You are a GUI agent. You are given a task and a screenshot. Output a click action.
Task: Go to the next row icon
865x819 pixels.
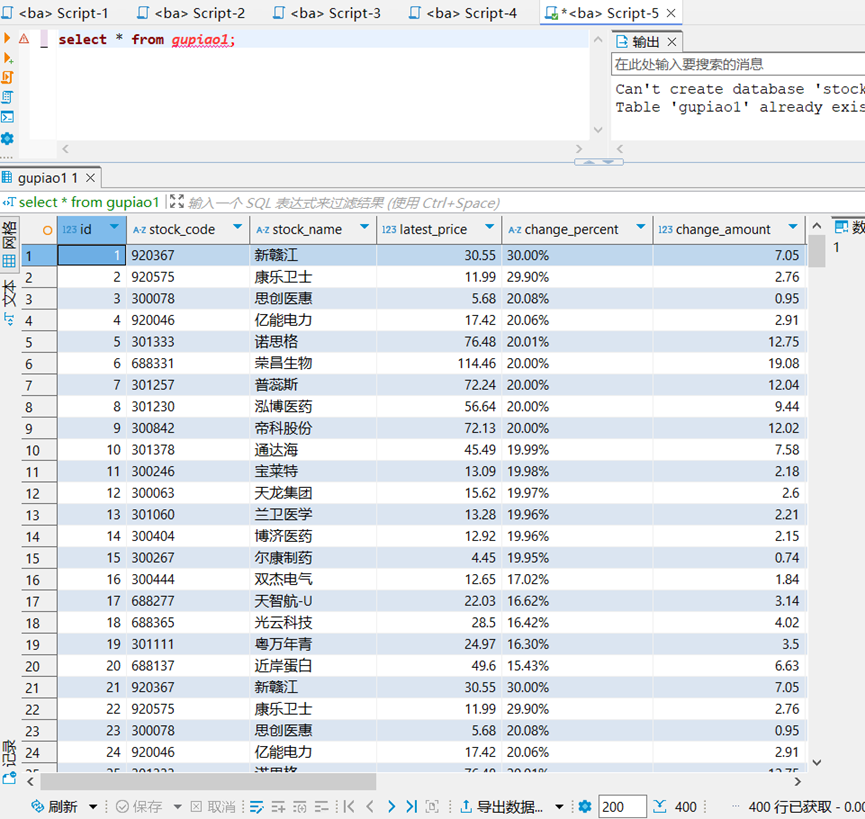point(391,807)
